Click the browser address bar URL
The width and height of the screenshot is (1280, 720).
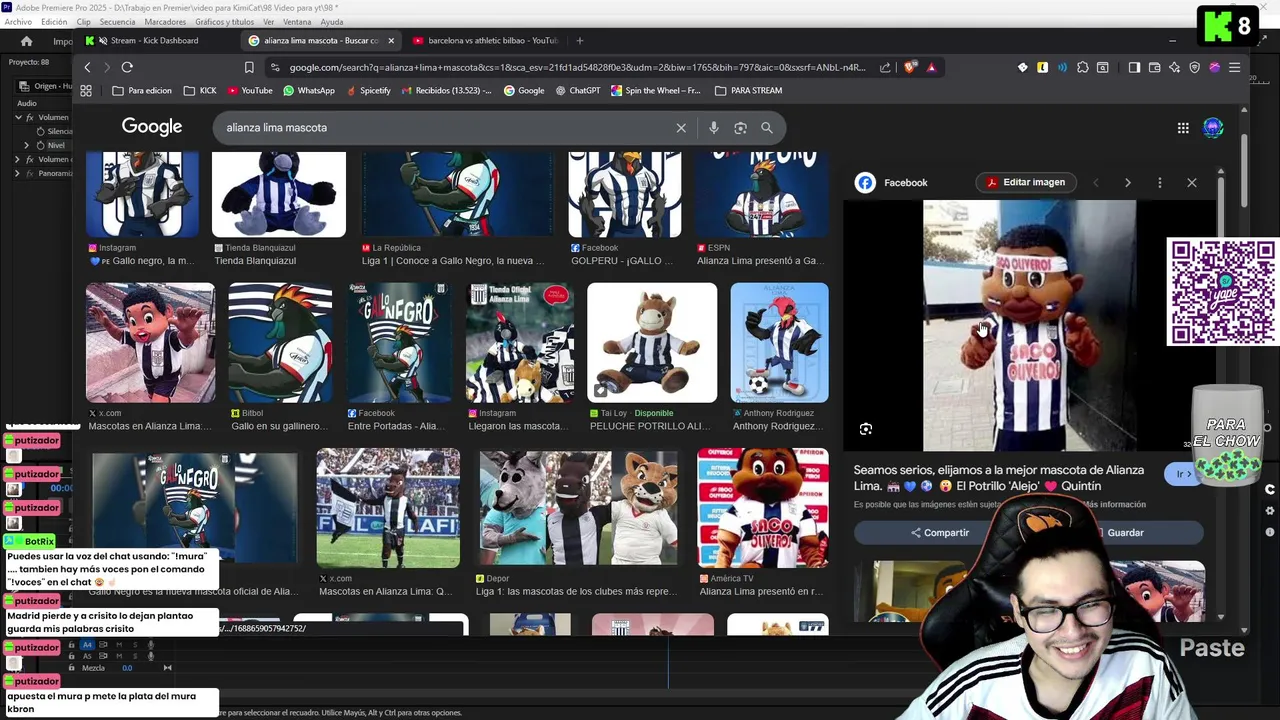[577, 67]
